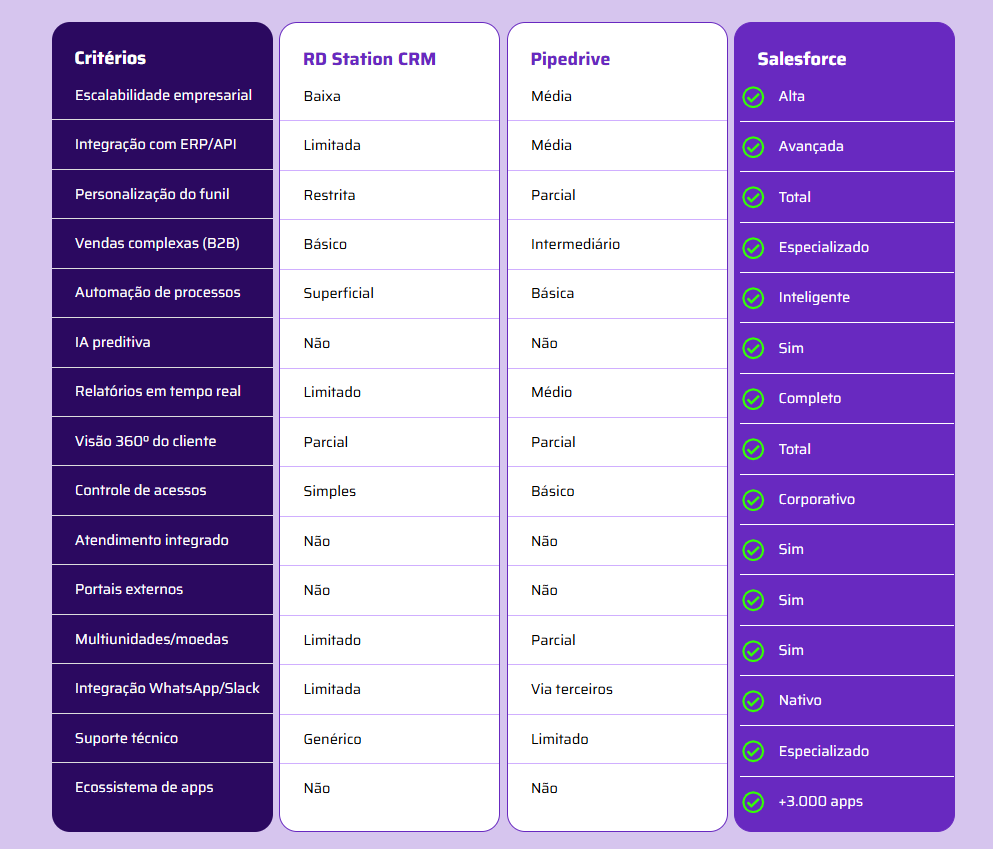
Task: Click the Escalabilidade empresarial criterion
Action: [163, 95]
